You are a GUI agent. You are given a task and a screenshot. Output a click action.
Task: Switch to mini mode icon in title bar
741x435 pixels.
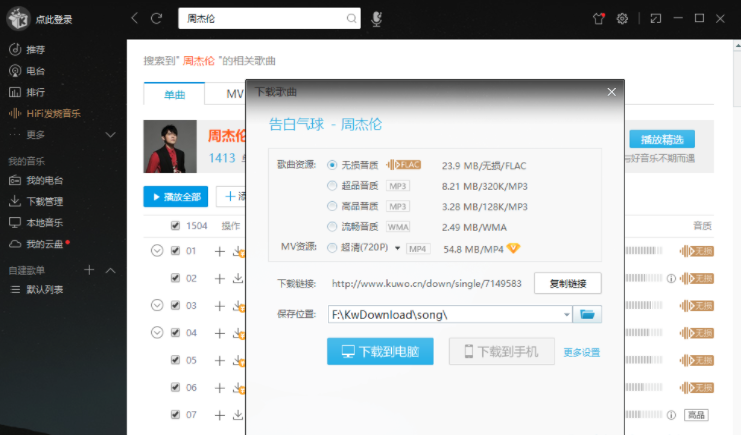click(656, 18)
